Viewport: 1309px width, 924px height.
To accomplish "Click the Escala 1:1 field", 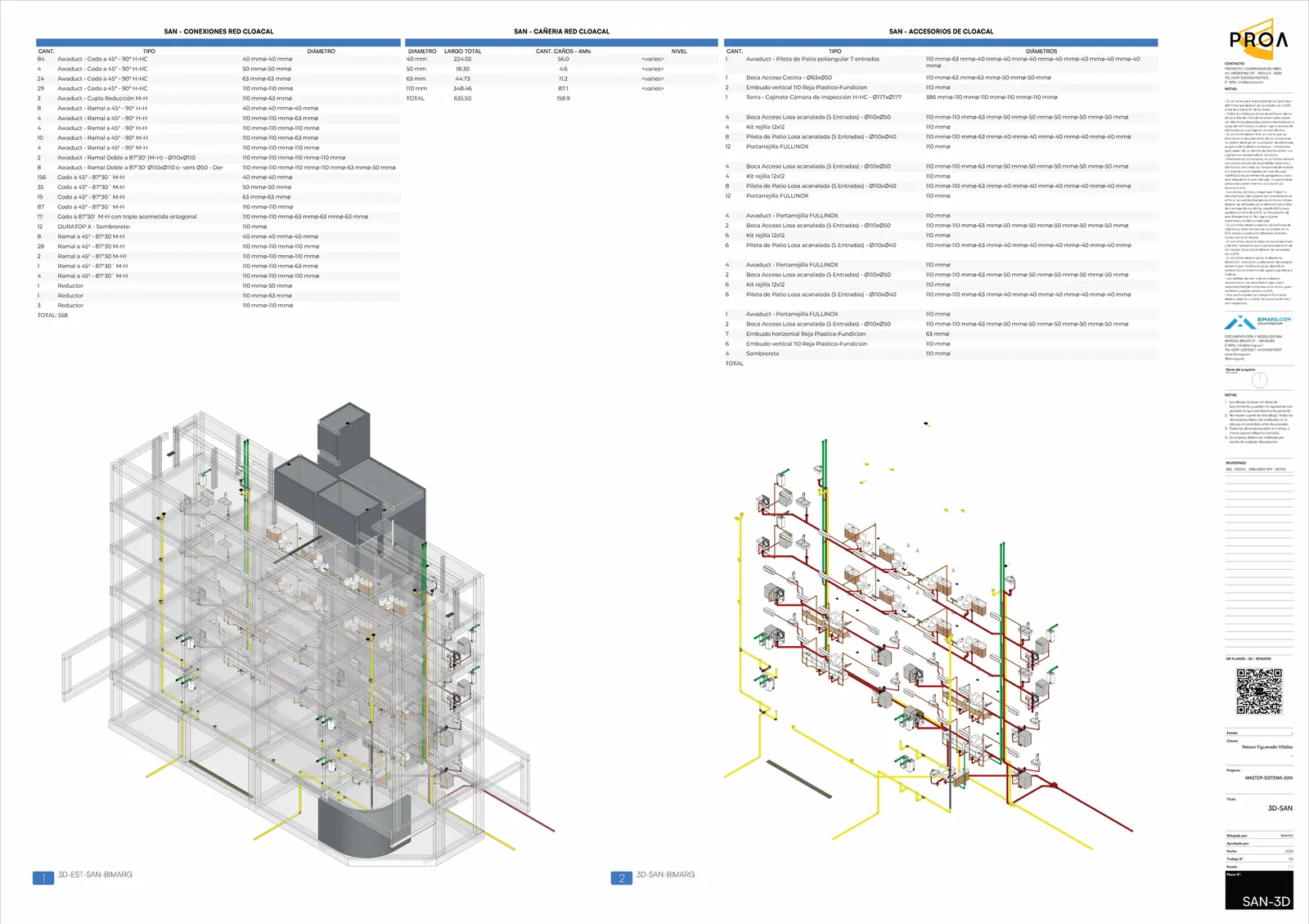I will (x=1259, y=867).
